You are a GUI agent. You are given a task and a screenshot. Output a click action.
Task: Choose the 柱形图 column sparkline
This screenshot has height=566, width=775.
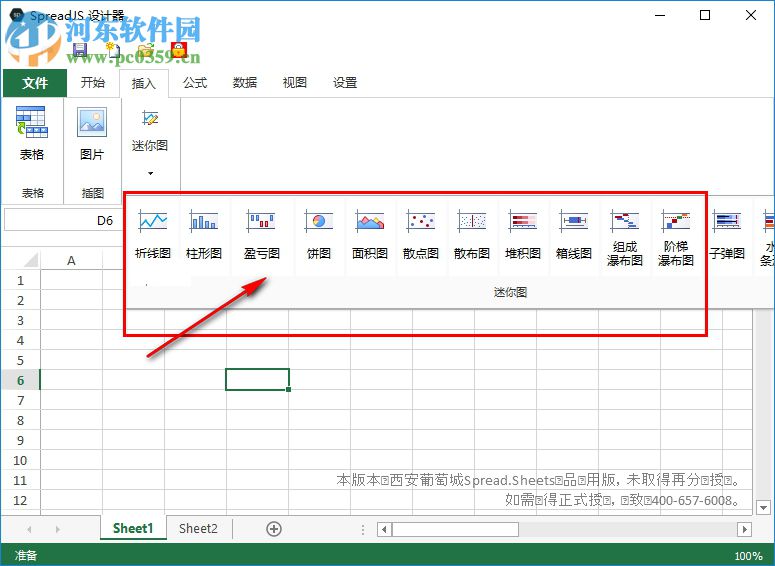tap(204, 235)
